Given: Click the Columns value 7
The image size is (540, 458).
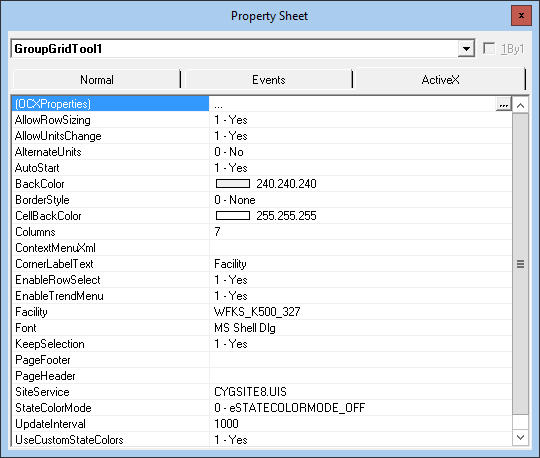Looking at the screenshot, I should [x=217, y=232].
